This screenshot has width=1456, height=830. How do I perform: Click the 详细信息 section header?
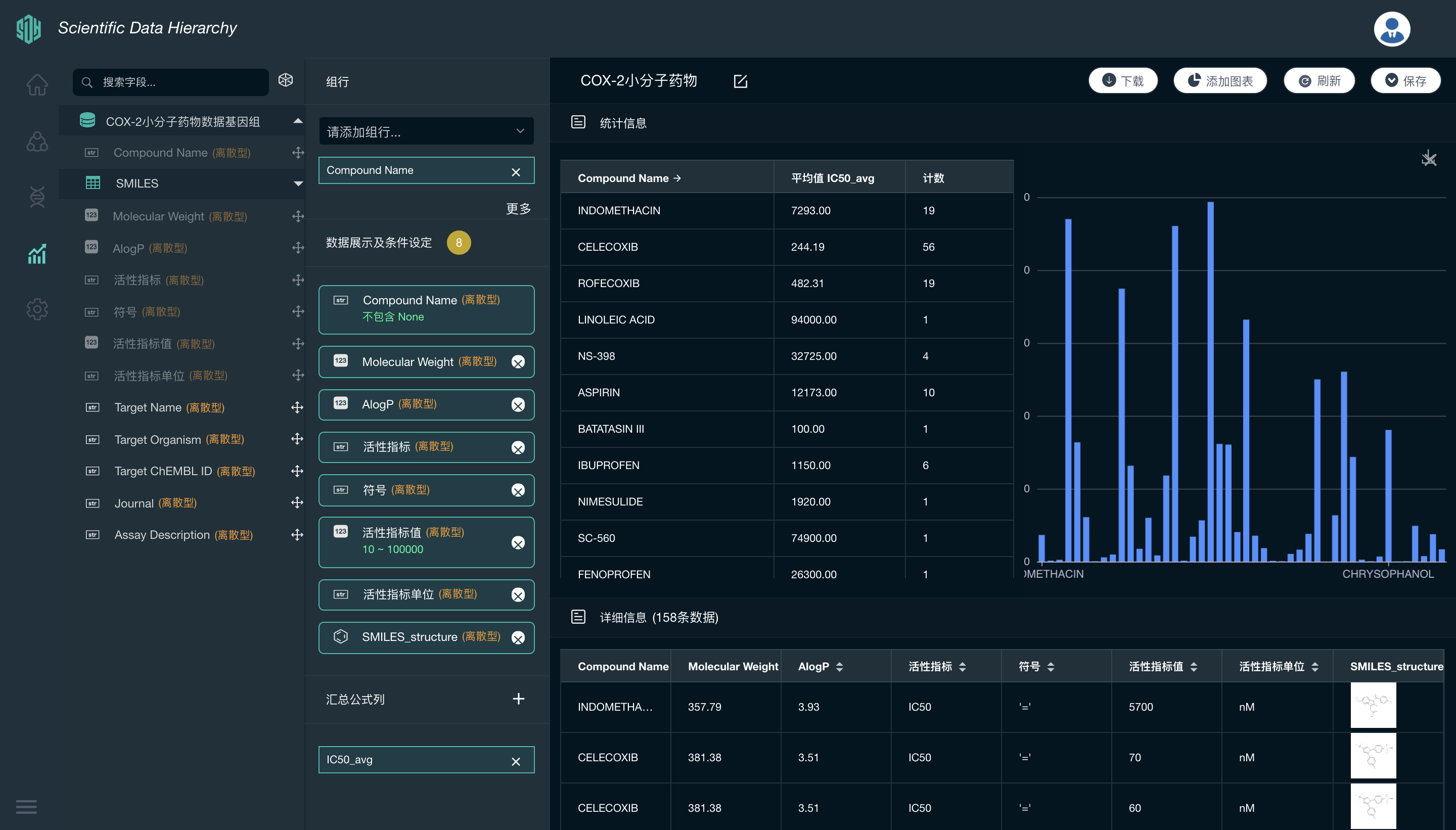[659, 617]
